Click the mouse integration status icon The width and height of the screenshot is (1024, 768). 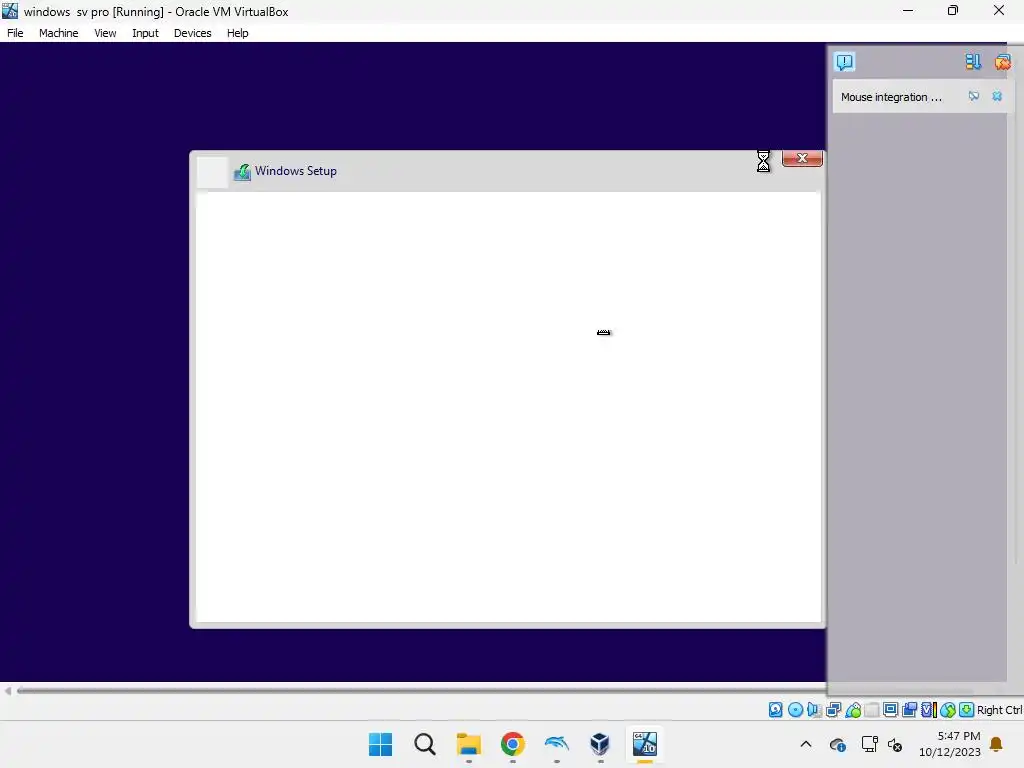[948, 710]
